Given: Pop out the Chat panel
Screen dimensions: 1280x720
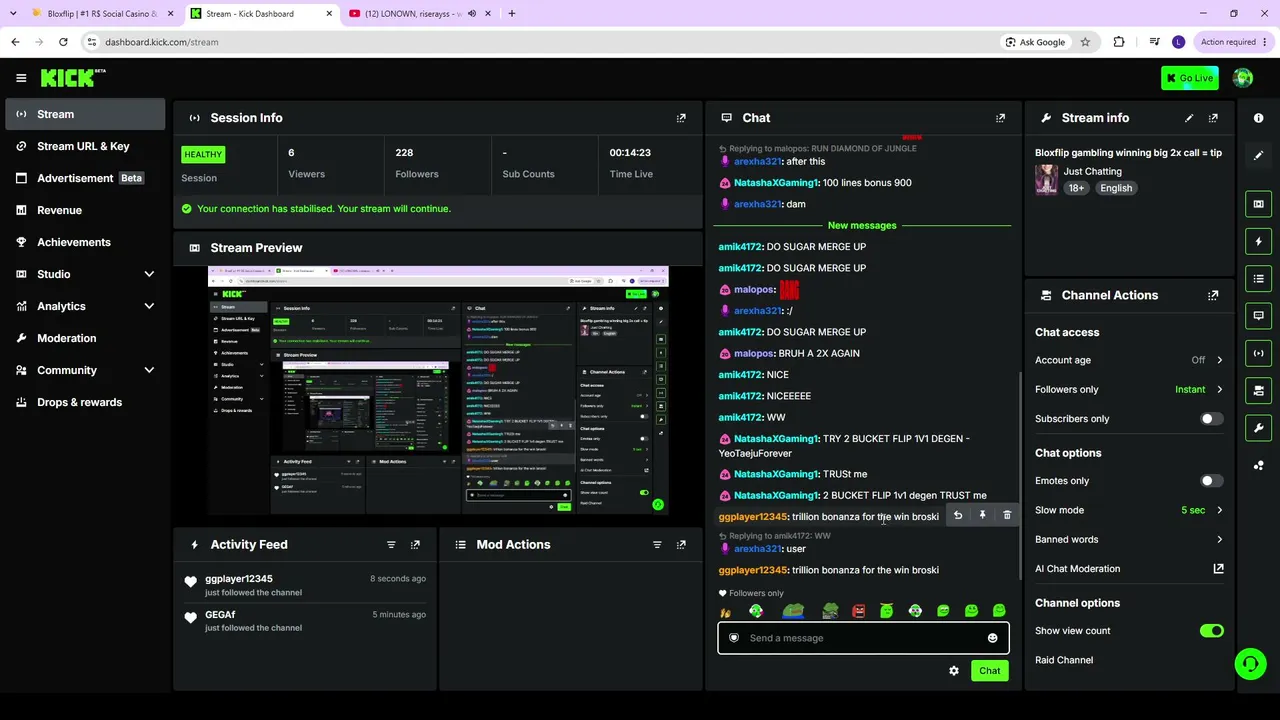Looking at the screenshot, I should (1000, 118).
